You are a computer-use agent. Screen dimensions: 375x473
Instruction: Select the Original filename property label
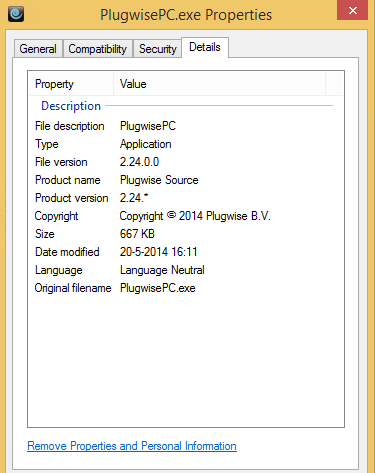(73, 288)
